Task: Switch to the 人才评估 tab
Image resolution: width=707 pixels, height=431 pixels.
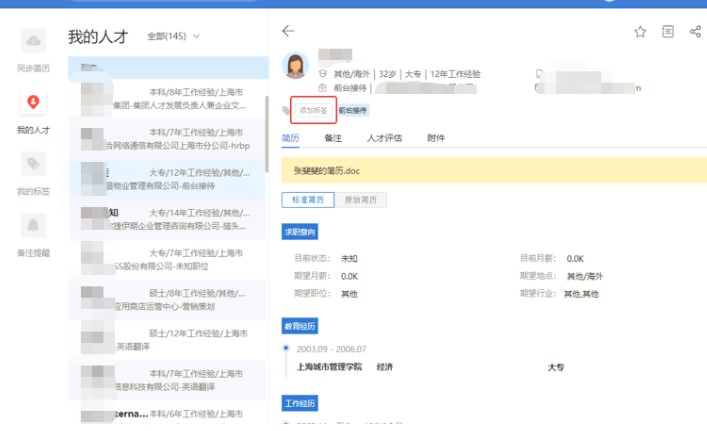Action: [x=383, y=138]
